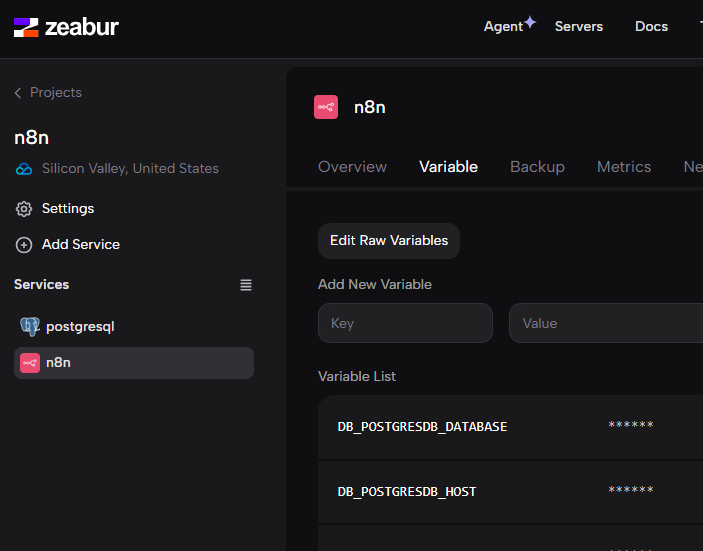Open the Servers page
Viewport: 703px width, 551px height.
(579, 26)
